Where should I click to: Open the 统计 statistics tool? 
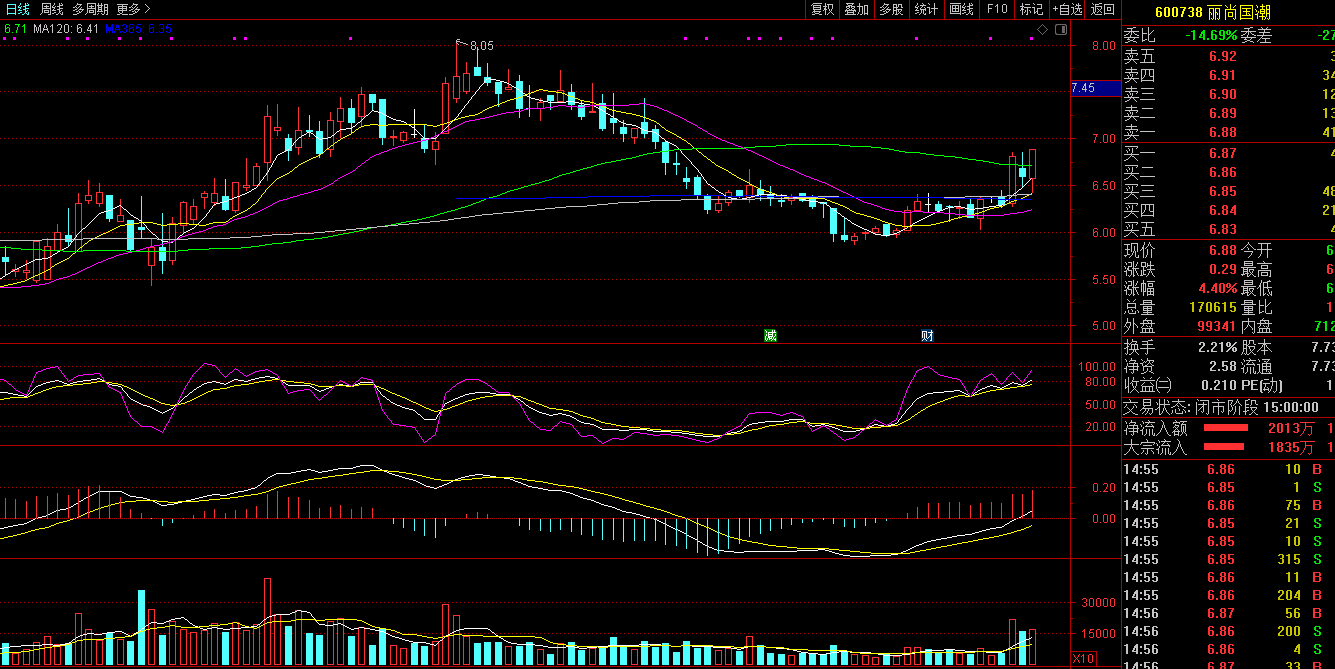click(x=926, y=9)
